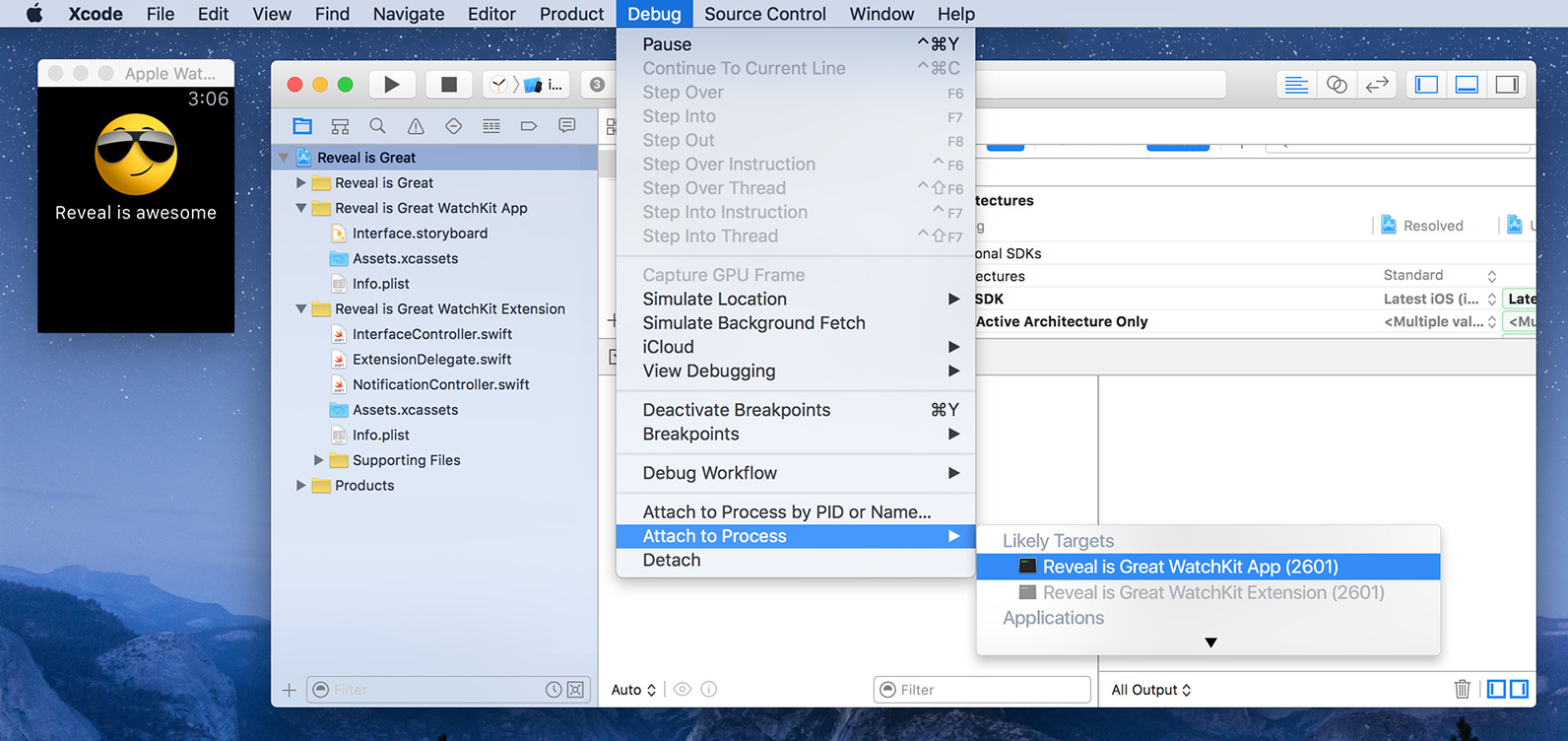Viewport: 1568px width, 741px height.
Task: Open the Breakpoint navigator icon
Action: [x=529, y=126]
